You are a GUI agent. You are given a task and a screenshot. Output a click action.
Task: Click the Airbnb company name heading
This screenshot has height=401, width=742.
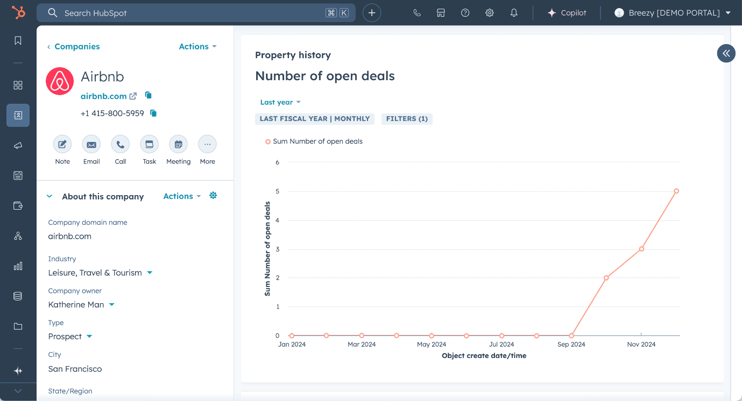pyautogui.click(x=102, y=77)
